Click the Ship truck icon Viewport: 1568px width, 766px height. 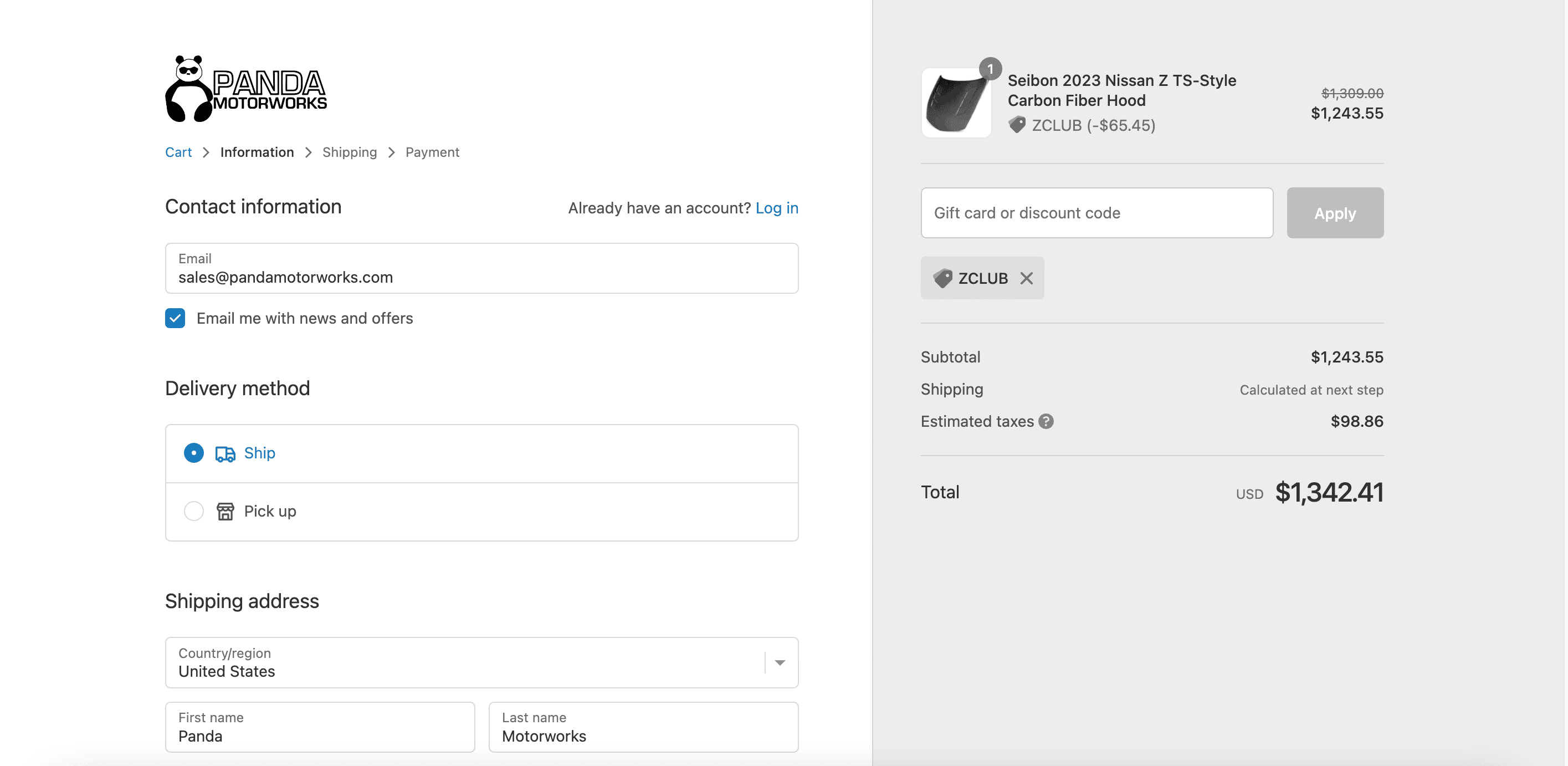coord(225,453)
